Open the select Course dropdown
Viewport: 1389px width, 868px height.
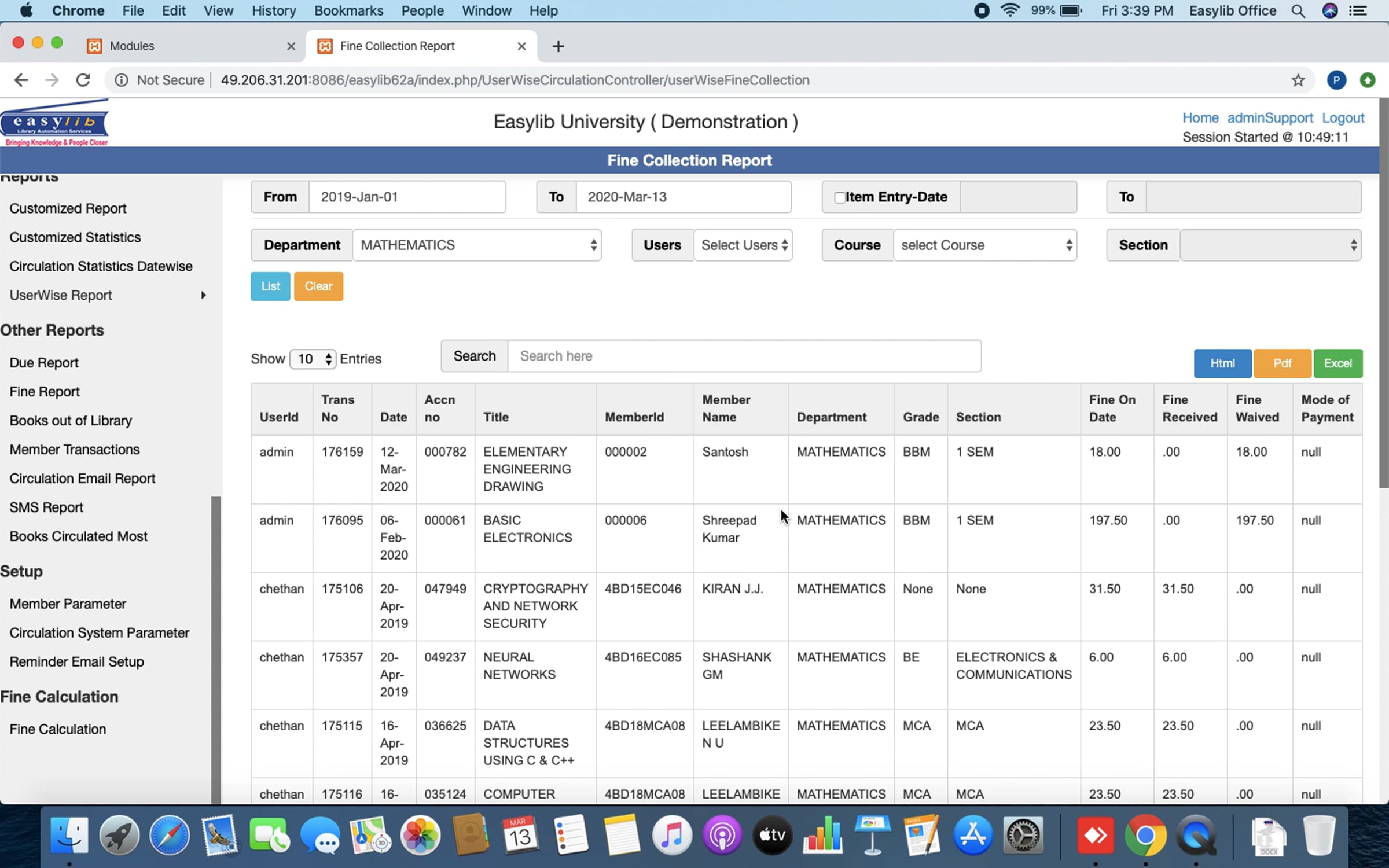point(985,245)
